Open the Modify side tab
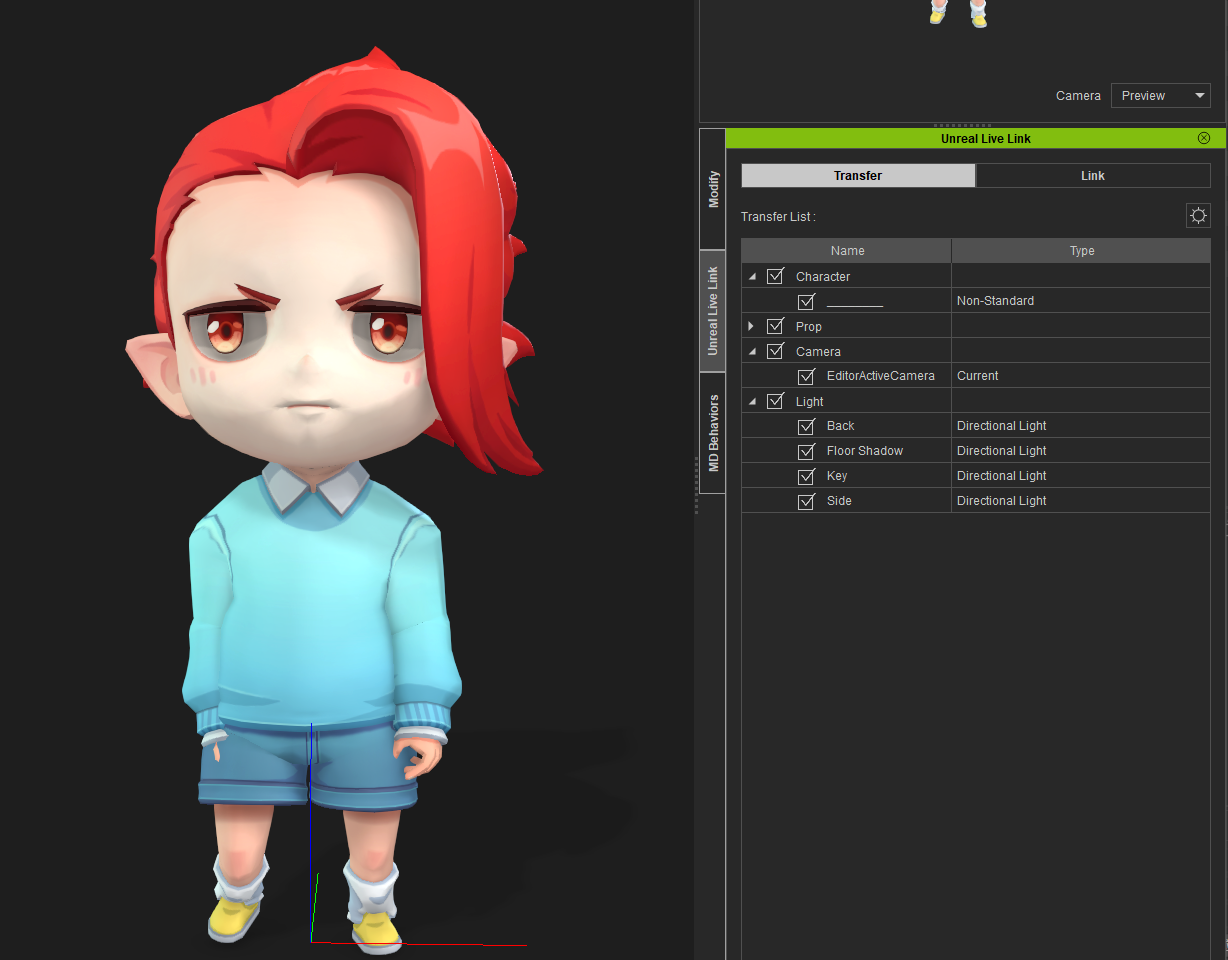This screenshot has width=1228, height=960. tap(713, 189)
